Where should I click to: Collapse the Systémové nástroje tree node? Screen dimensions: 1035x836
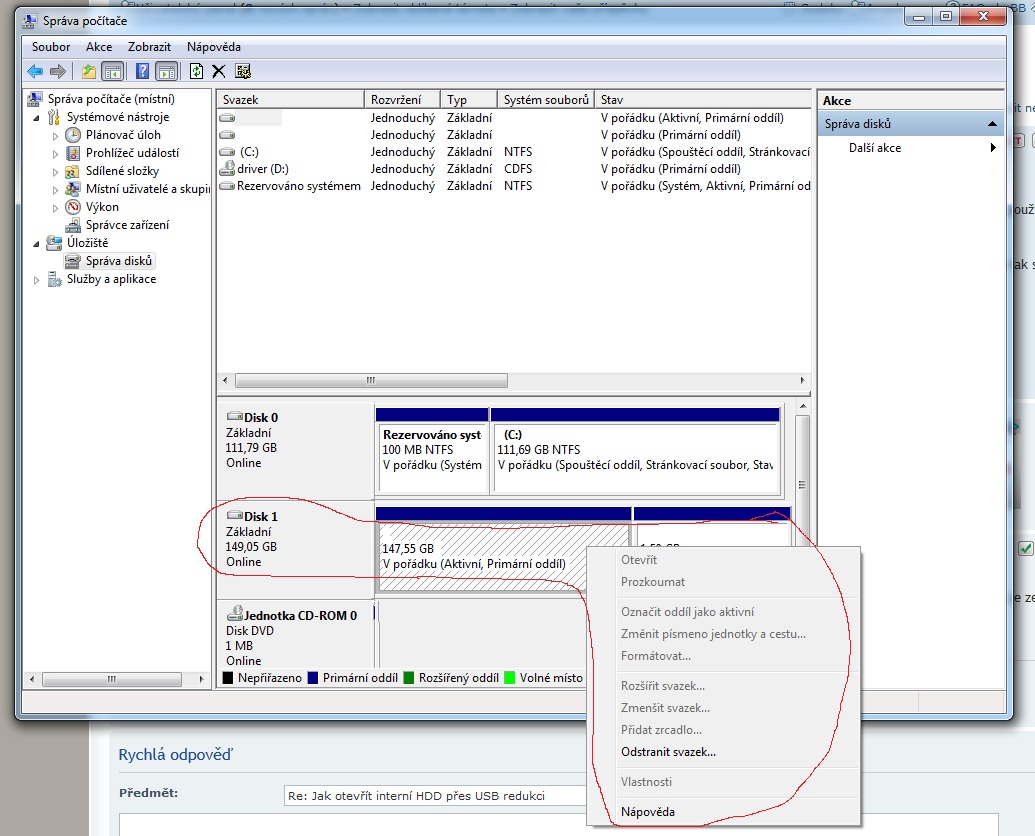click(38, 117)
